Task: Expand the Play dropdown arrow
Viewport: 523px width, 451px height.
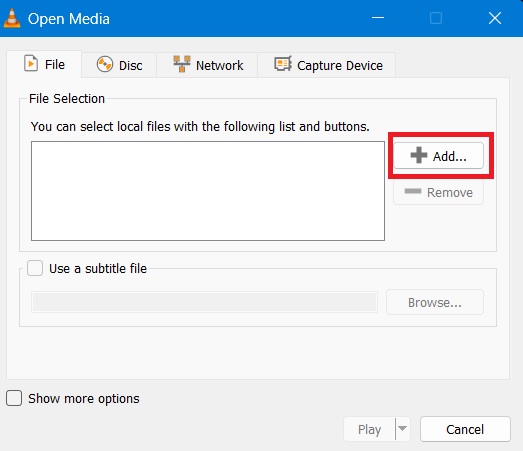Action: coord(403,429)
